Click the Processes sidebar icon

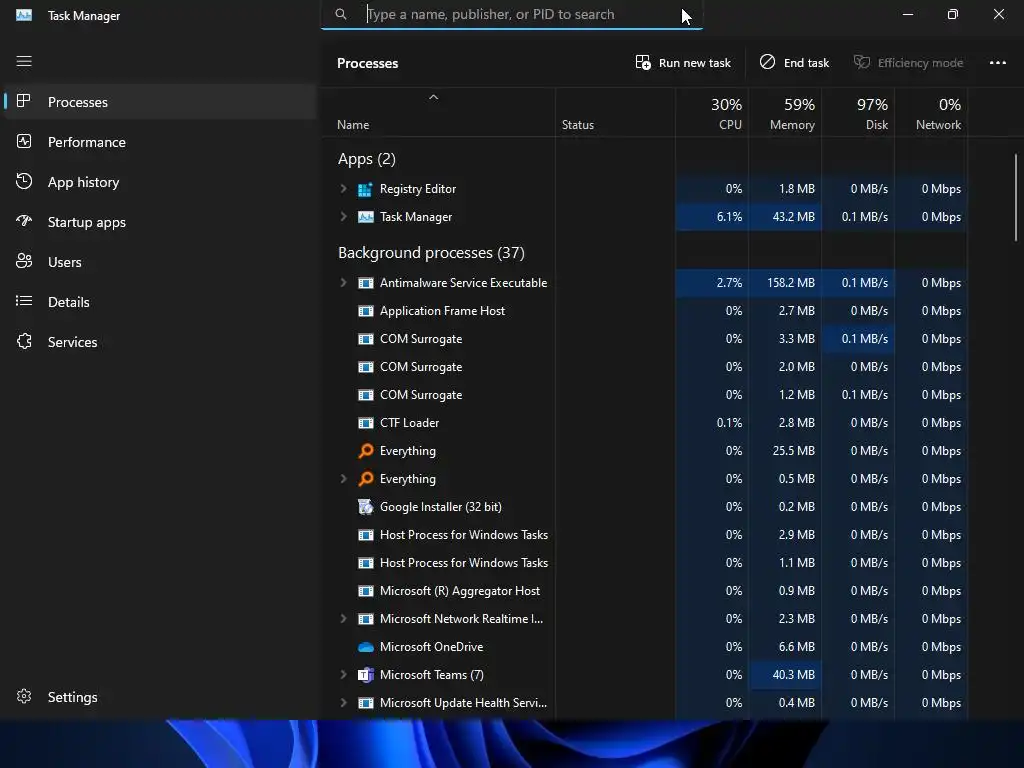(24, 101)
